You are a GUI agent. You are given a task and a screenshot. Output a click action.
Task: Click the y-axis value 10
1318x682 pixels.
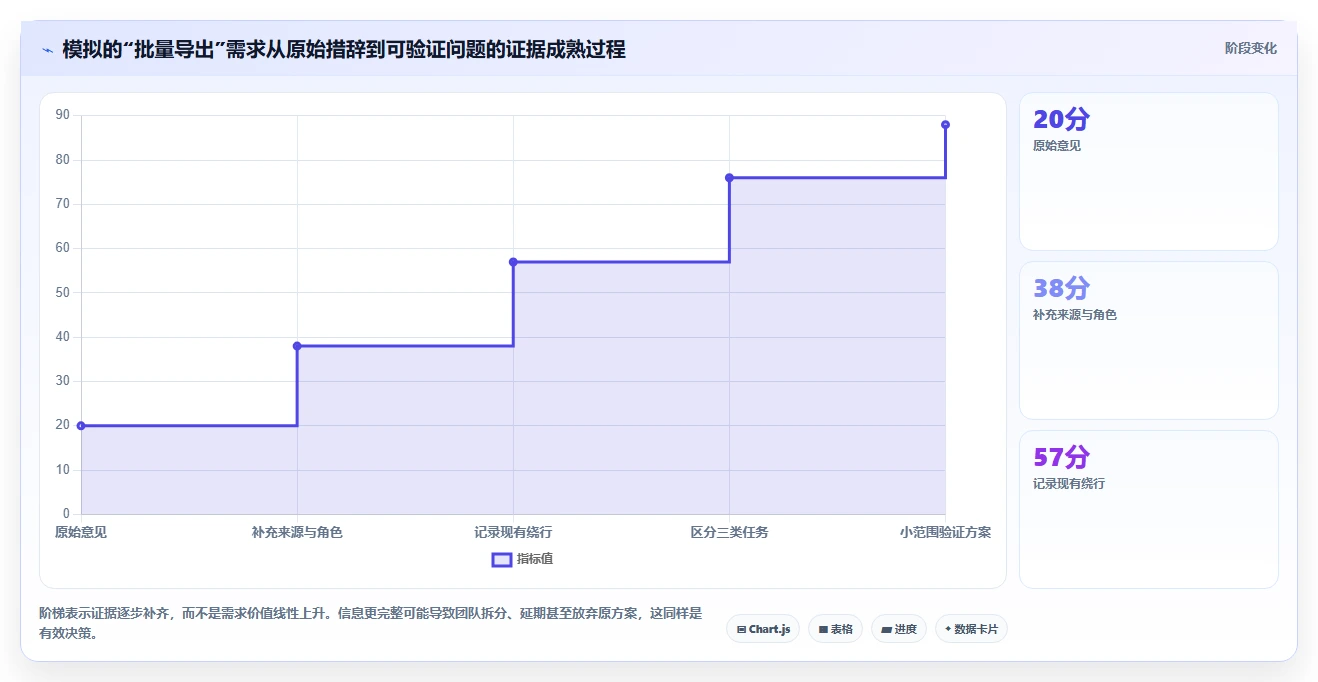point(62,470)
